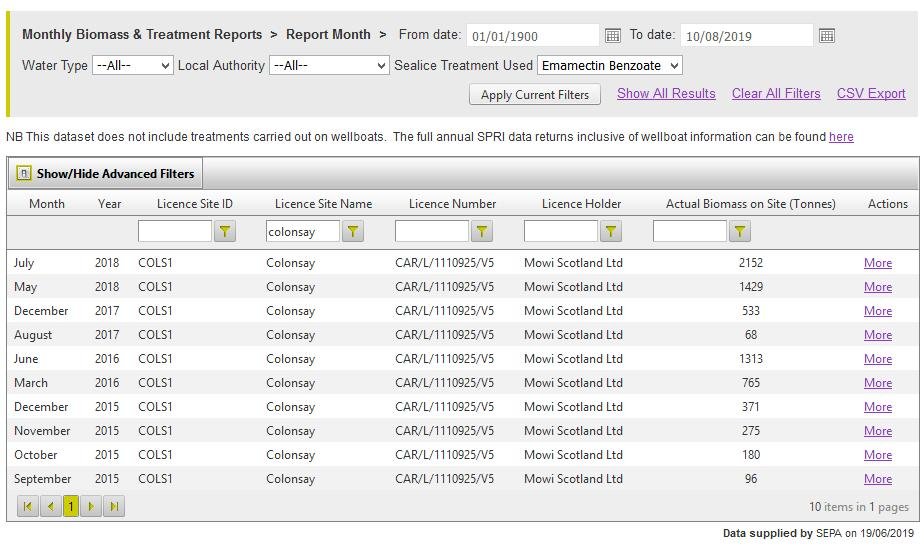Go to the next results page
The image size is (924, 549).
pos(91,507)
